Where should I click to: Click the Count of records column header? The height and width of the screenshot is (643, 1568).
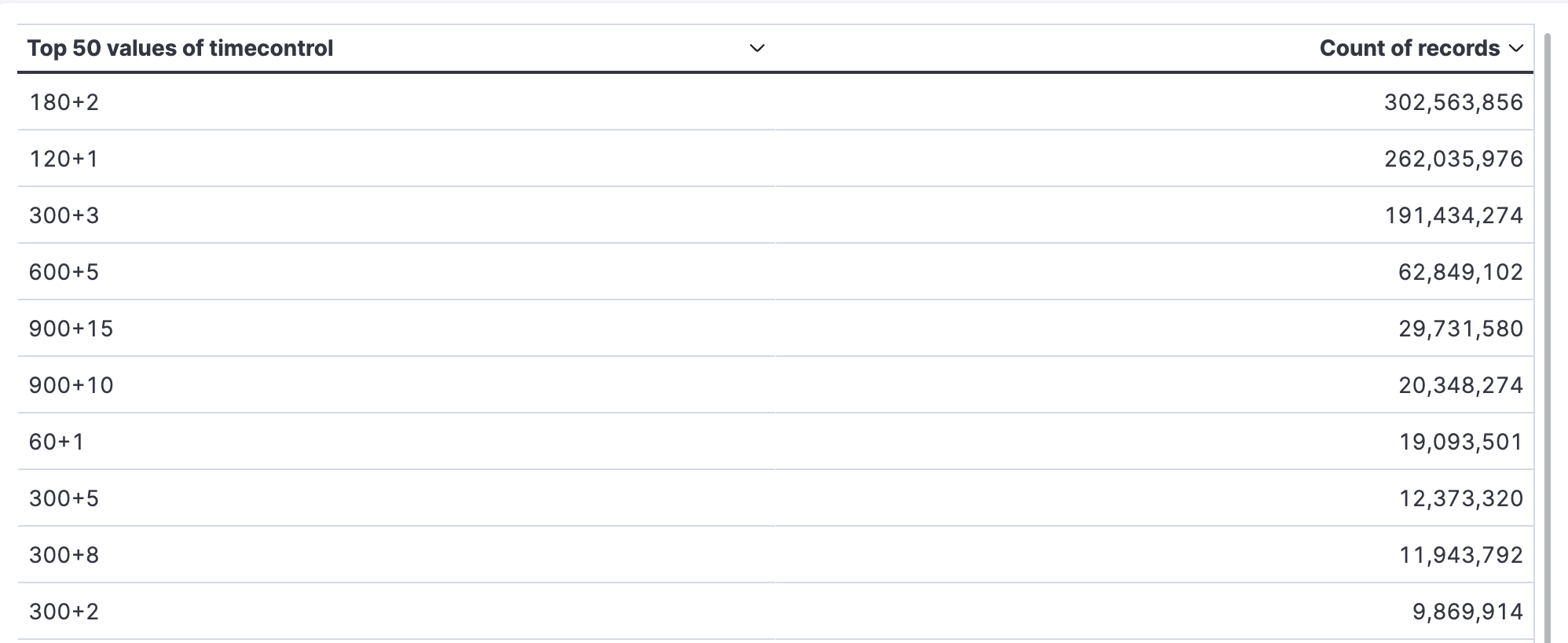[1409, 49]
